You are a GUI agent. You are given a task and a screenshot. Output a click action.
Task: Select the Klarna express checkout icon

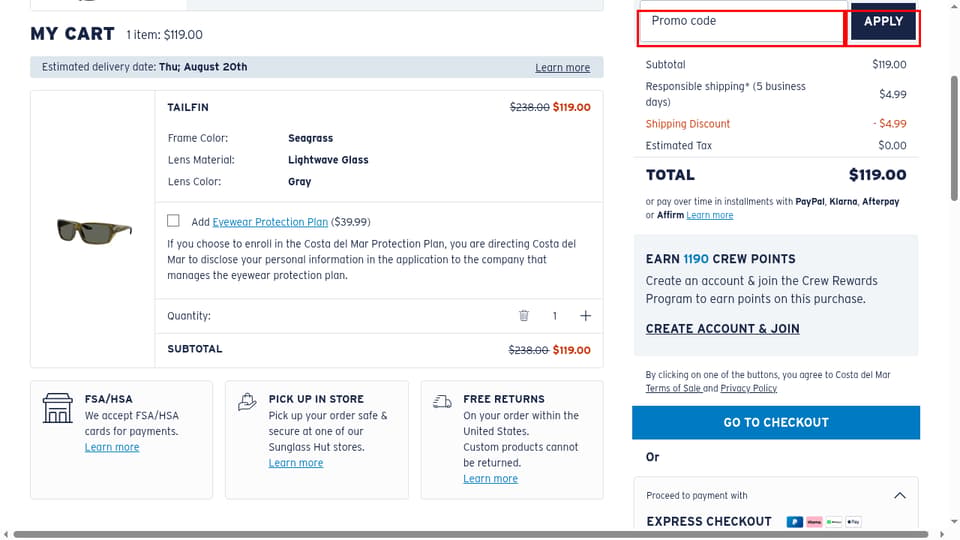(x=814, y=522)
